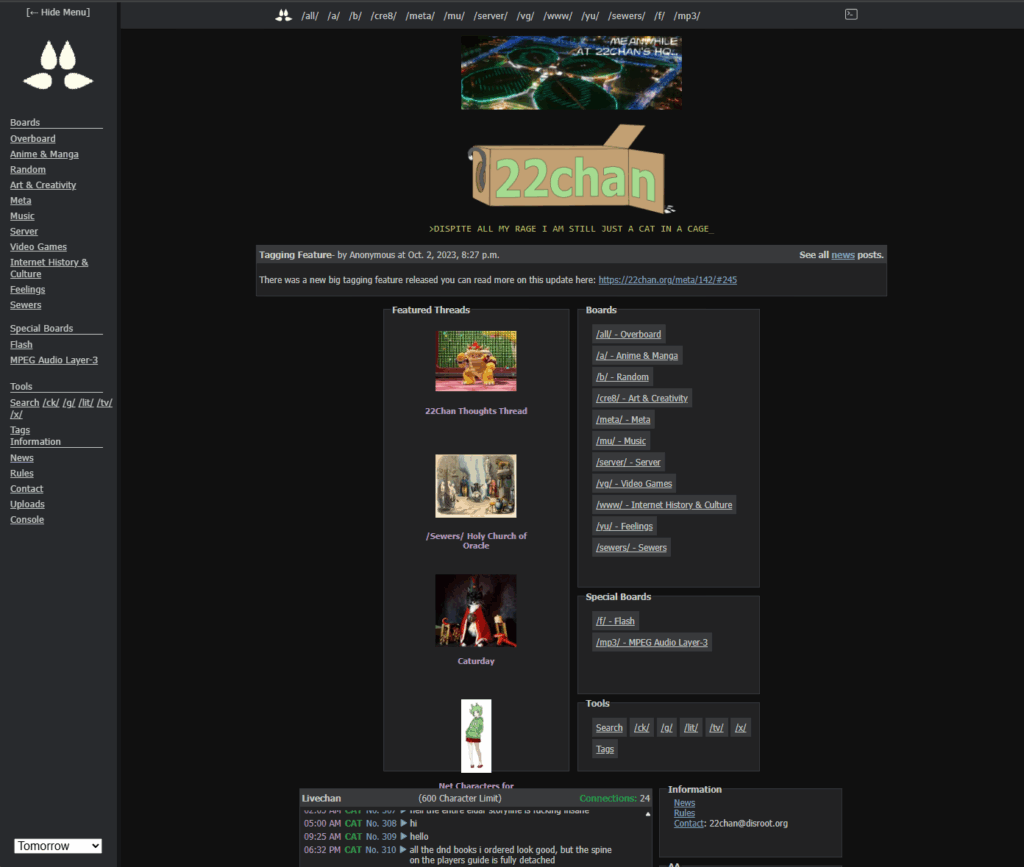
Task: Click Search in the sidebar Tools
Action: click(25, 403)
